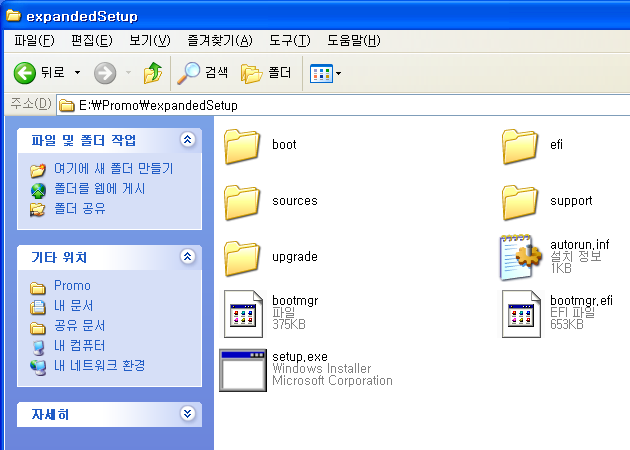630x450 pixels.
Task: Click the new folder icon in tasks
Action: click(38, 170)
